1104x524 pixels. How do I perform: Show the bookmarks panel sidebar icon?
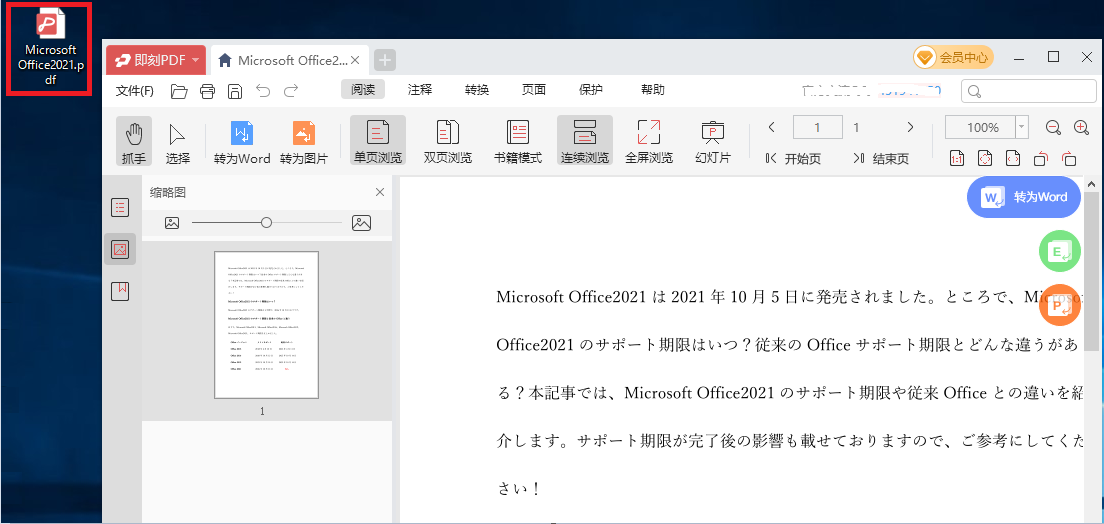coord(120,290)
